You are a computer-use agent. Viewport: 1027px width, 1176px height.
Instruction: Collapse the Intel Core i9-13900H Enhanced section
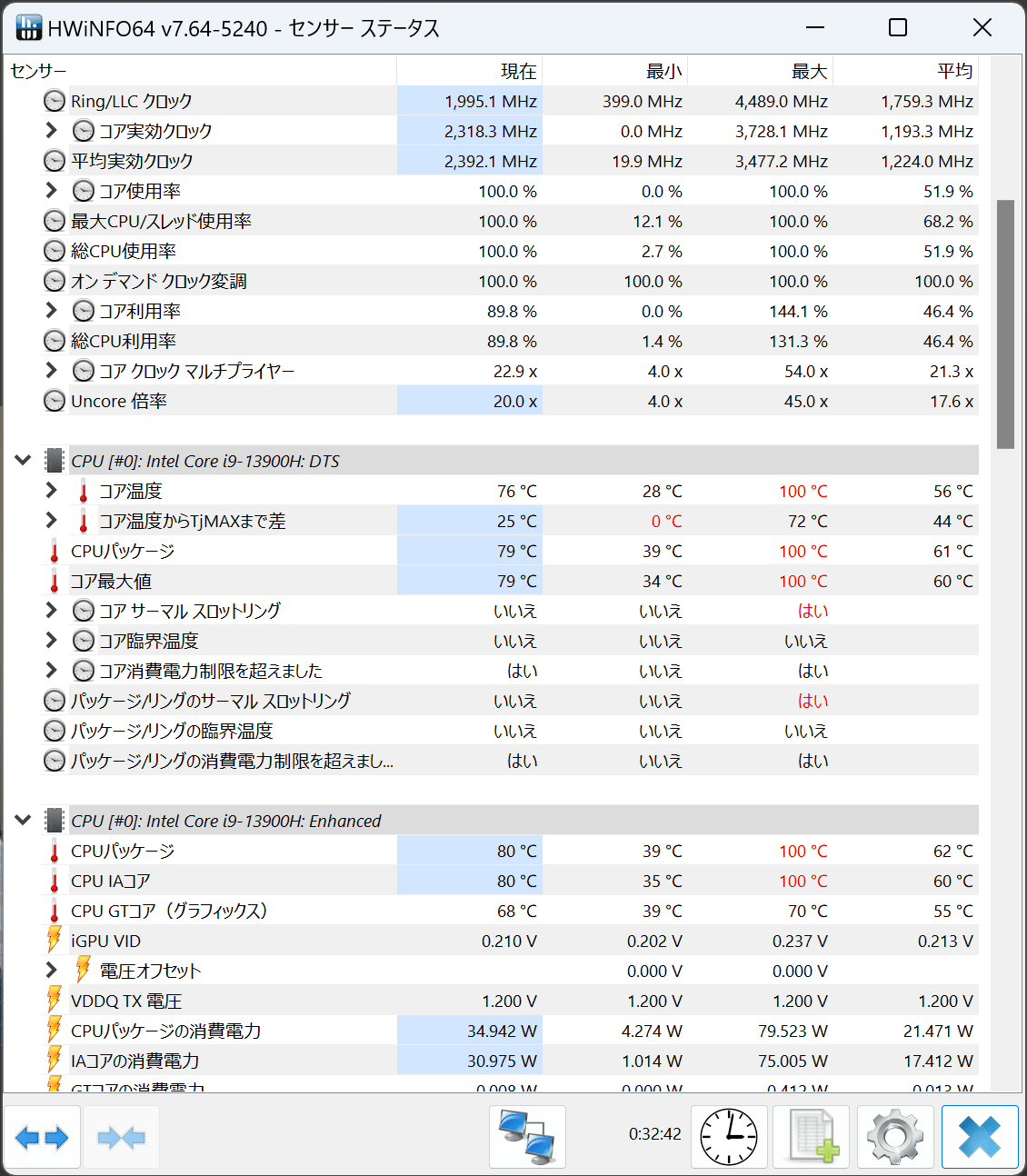coord(23,821)
